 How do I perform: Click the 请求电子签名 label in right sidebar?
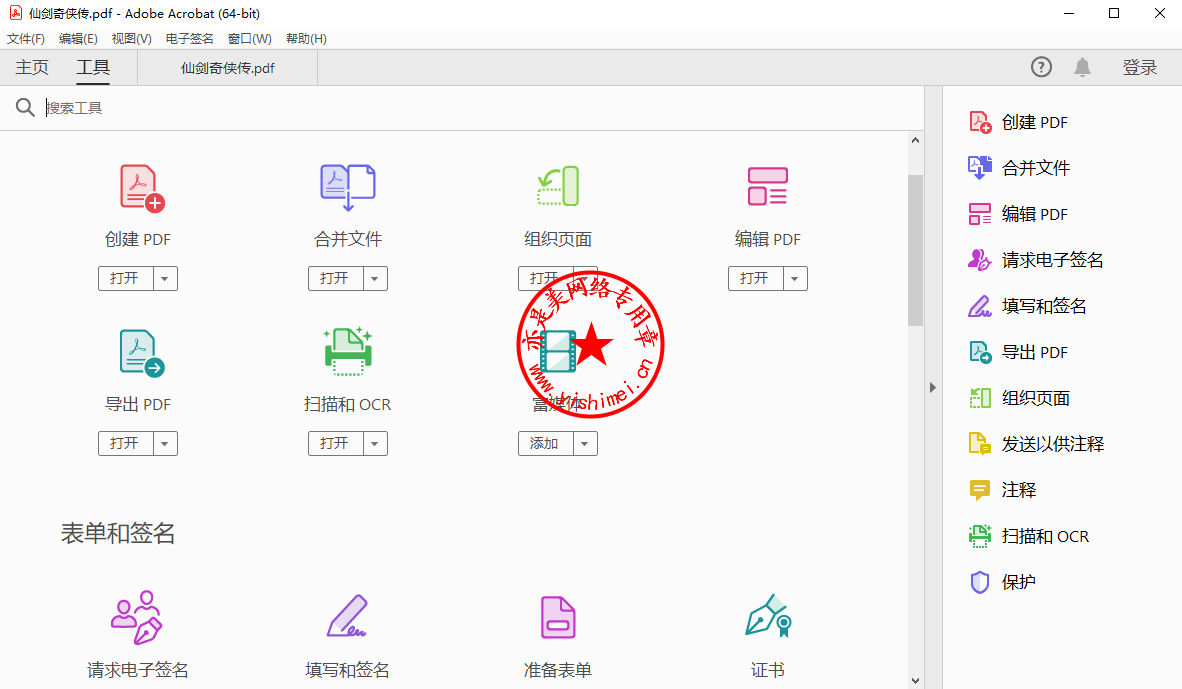pyautogui.click(x=1052, y=260)
